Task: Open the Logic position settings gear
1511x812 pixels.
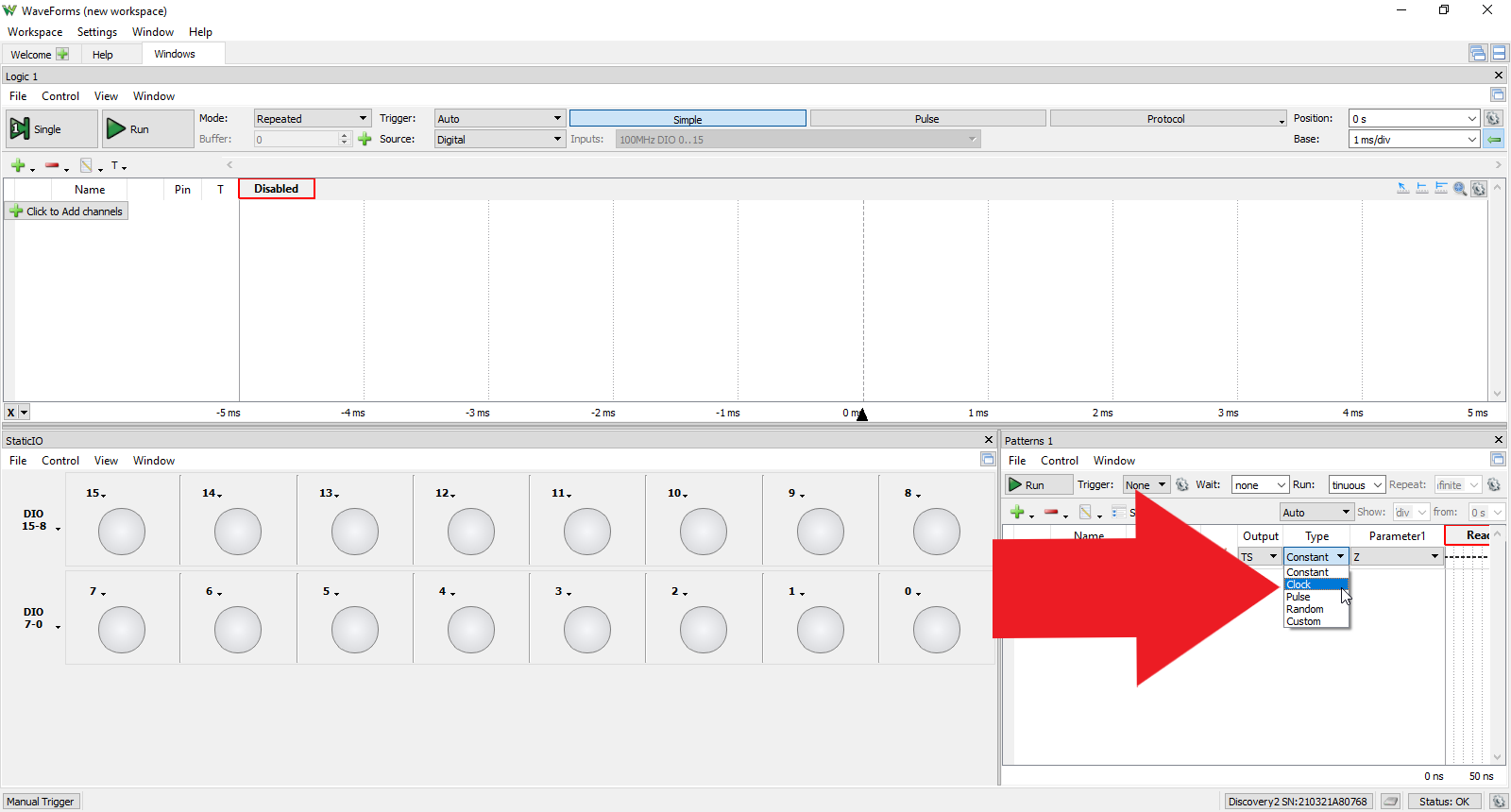Action: tap(1493, 119)
